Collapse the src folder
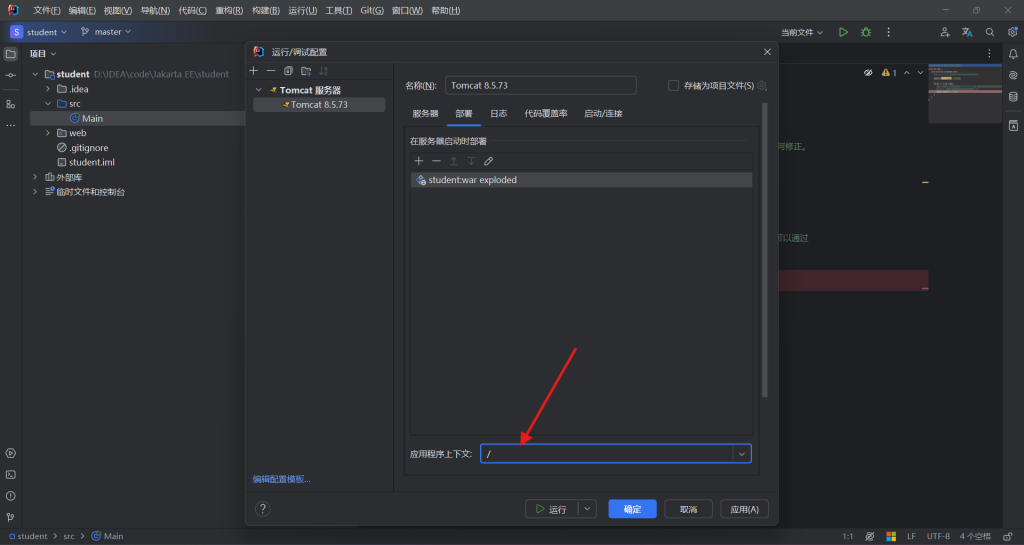The height and width of the screenshot is (545, 1024). 48,104
